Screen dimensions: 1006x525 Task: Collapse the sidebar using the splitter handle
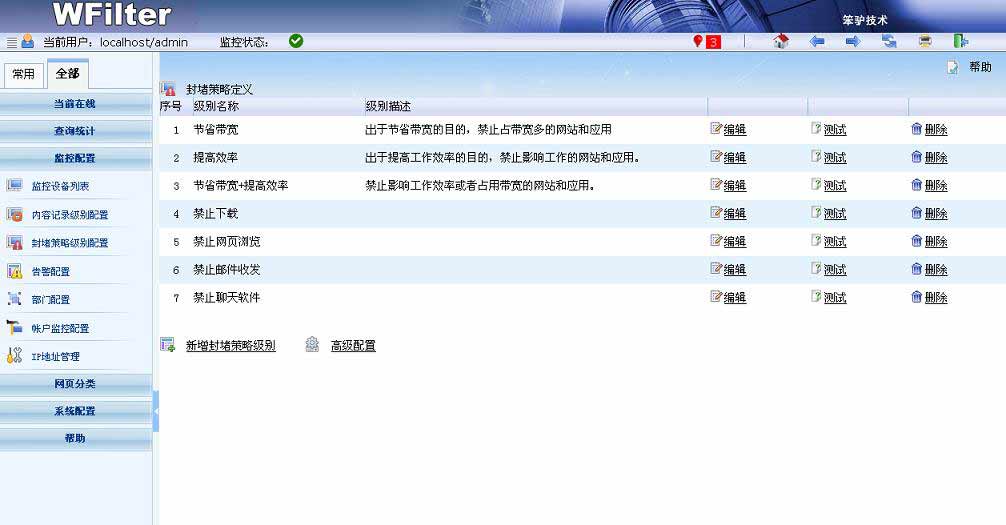point(156,411)
